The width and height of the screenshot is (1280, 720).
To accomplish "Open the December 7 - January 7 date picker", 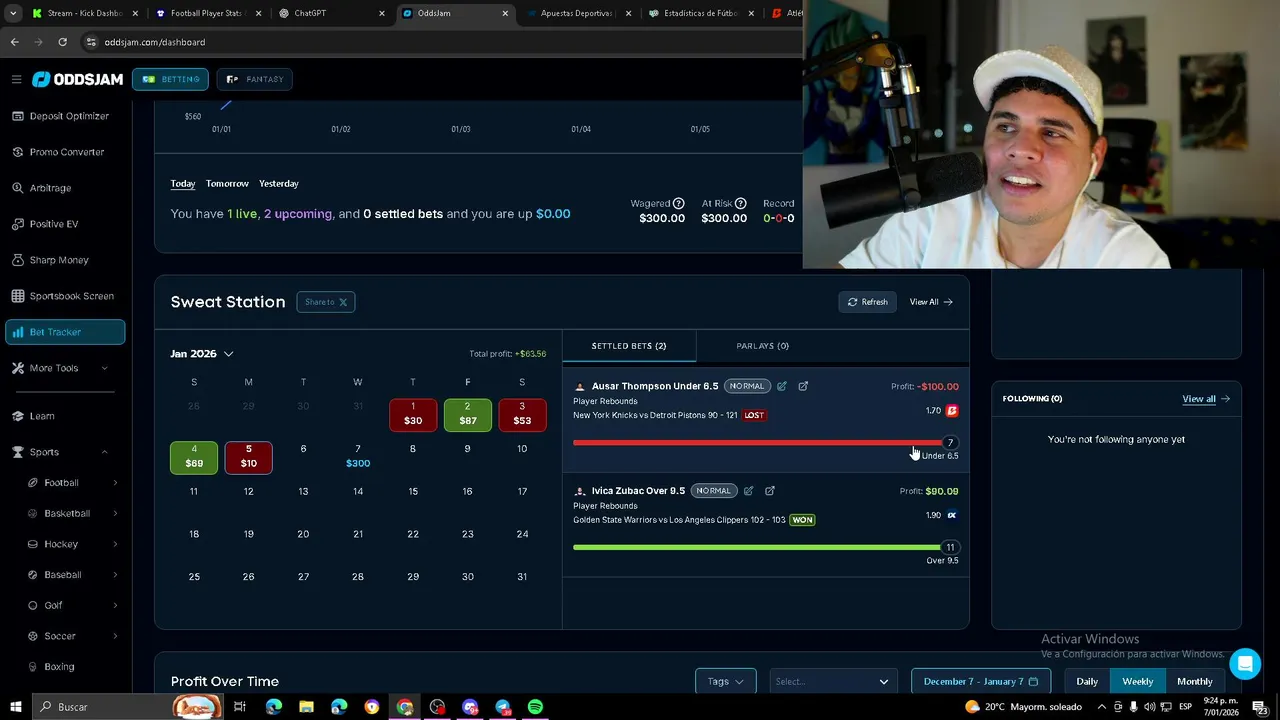I will tap(981, 681).
